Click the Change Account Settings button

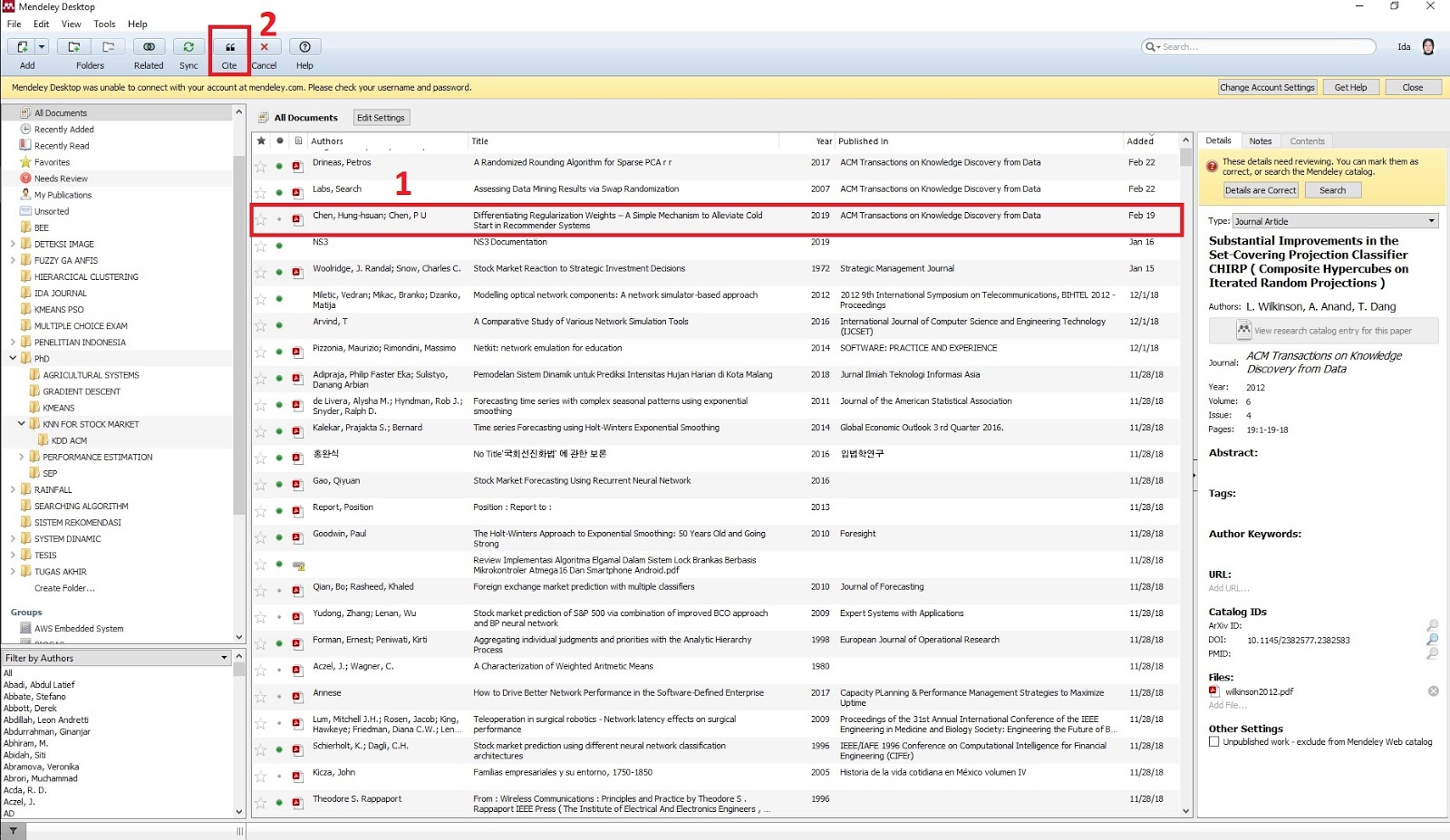coord(1267,88)
